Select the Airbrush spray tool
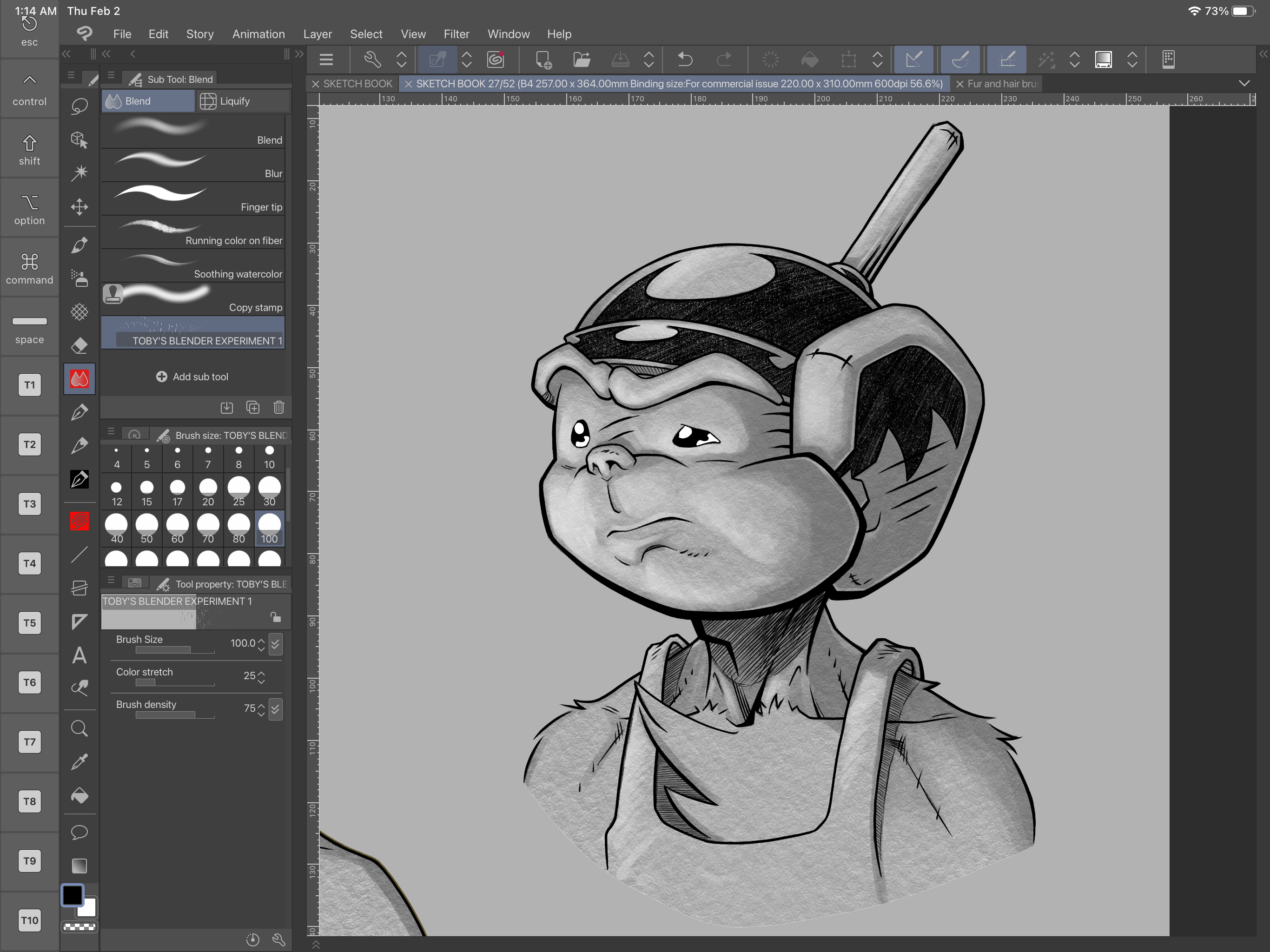Viewport: 1270px width, 952px height. coord(79,278)
